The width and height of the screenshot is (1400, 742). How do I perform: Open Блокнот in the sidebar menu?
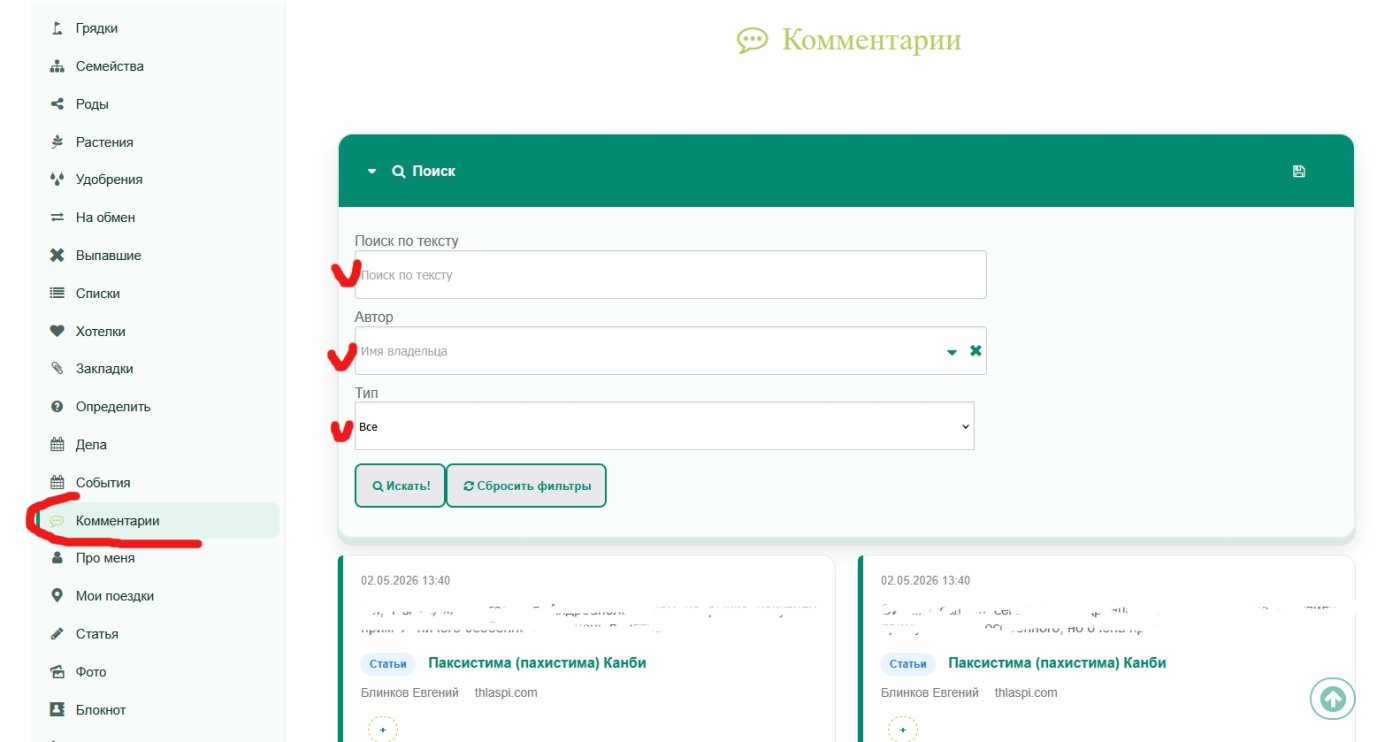[101, 710]
